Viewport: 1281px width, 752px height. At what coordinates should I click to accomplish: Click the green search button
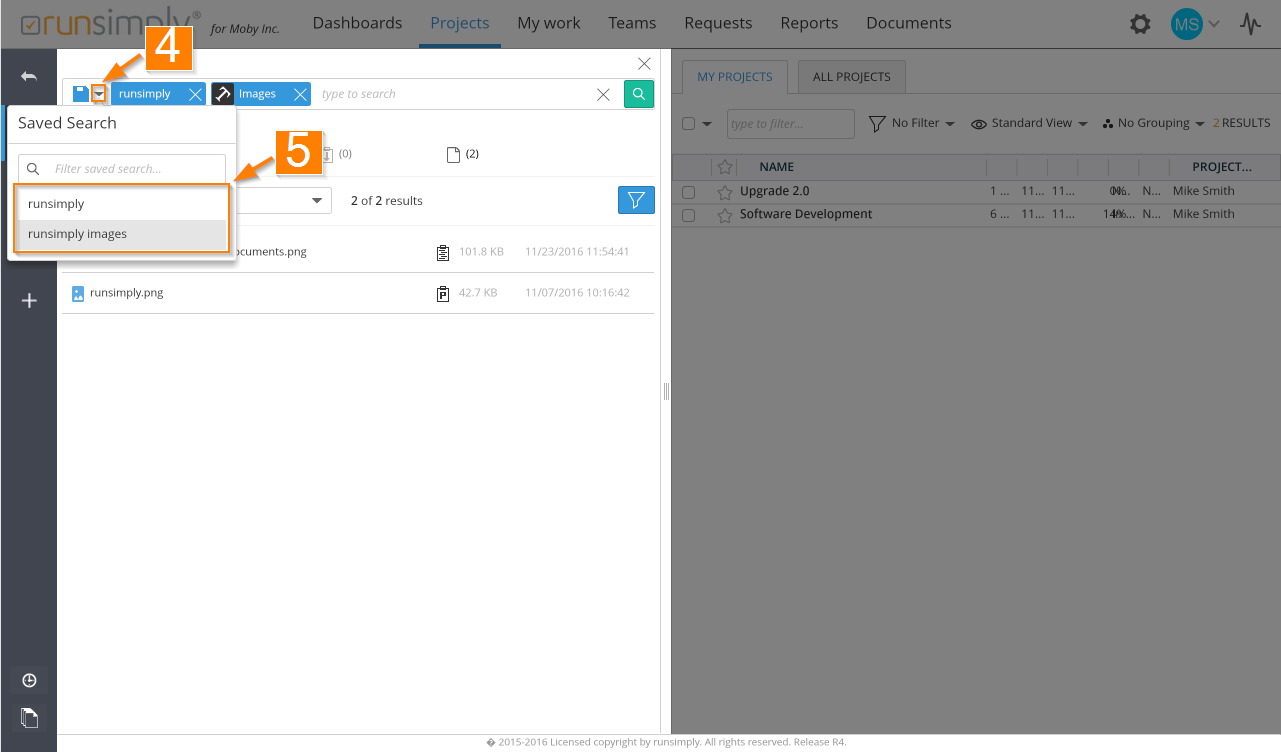[639, 94]
